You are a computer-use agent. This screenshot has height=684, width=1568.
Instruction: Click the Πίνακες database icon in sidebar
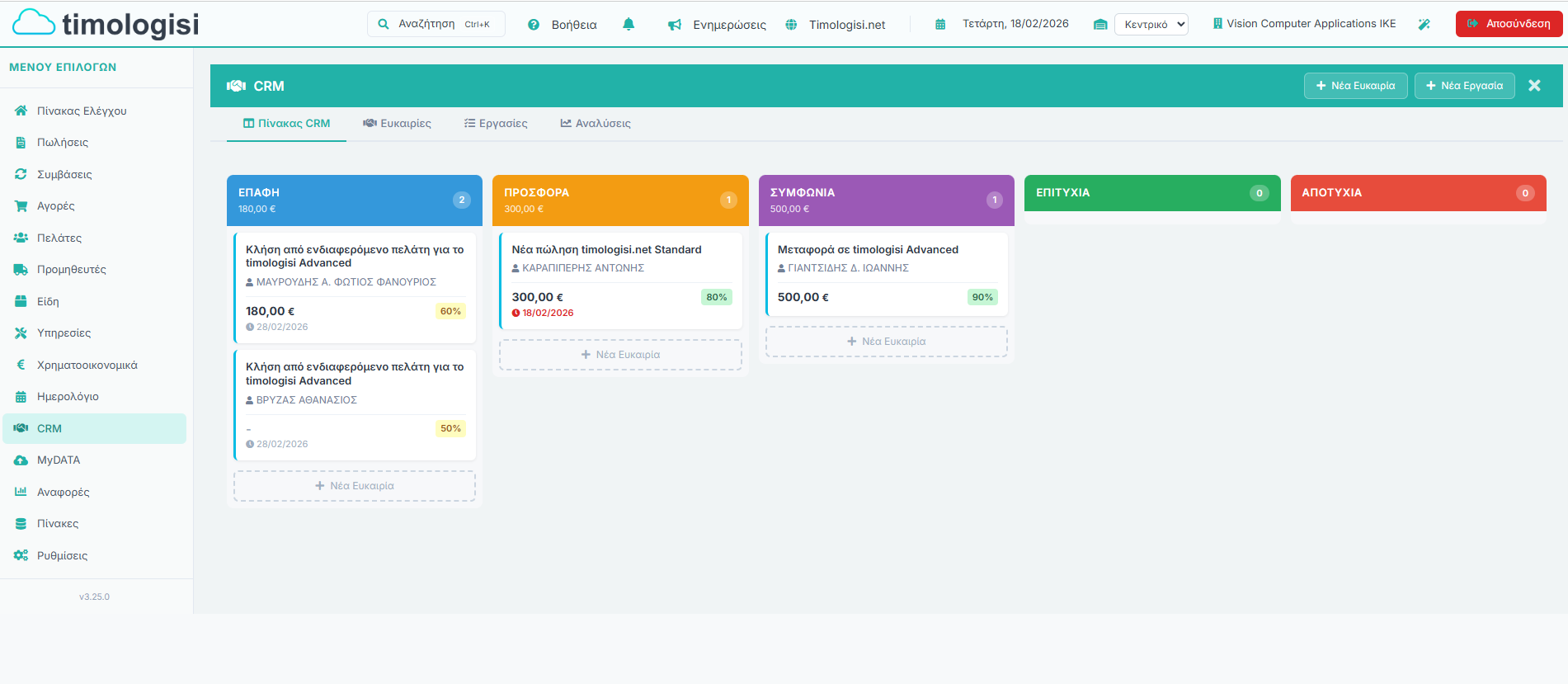coord(21,524)
